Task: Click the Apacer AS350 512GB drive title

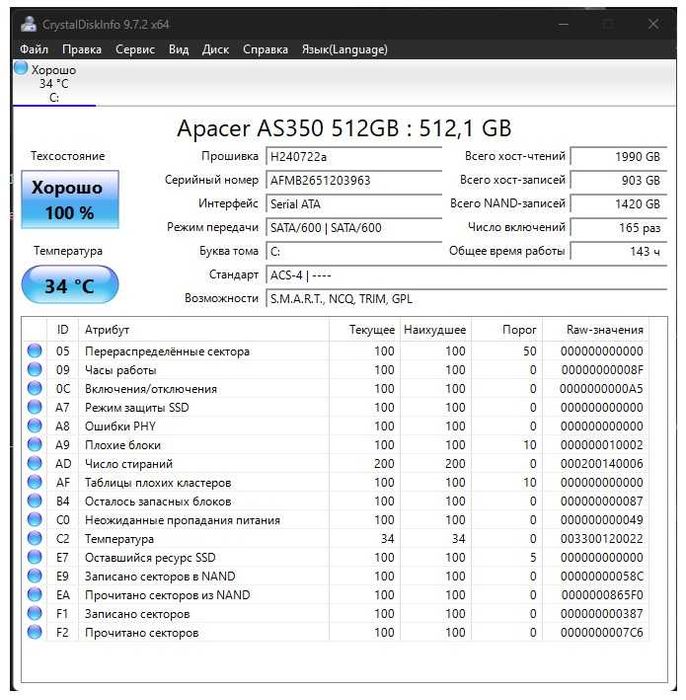Action: coord(344,129)
